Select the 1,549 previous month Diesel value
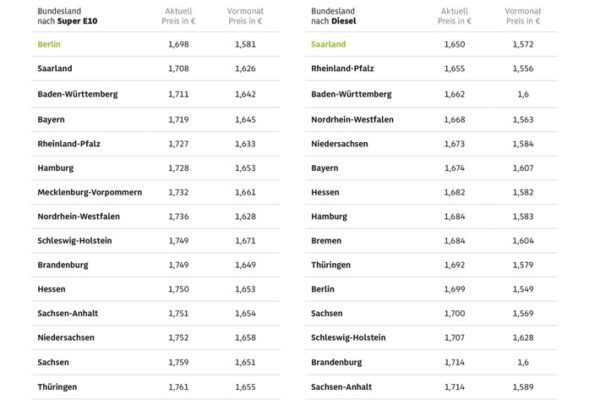The height and width of the screenshot is (400, 600). [x=521, y=288]
